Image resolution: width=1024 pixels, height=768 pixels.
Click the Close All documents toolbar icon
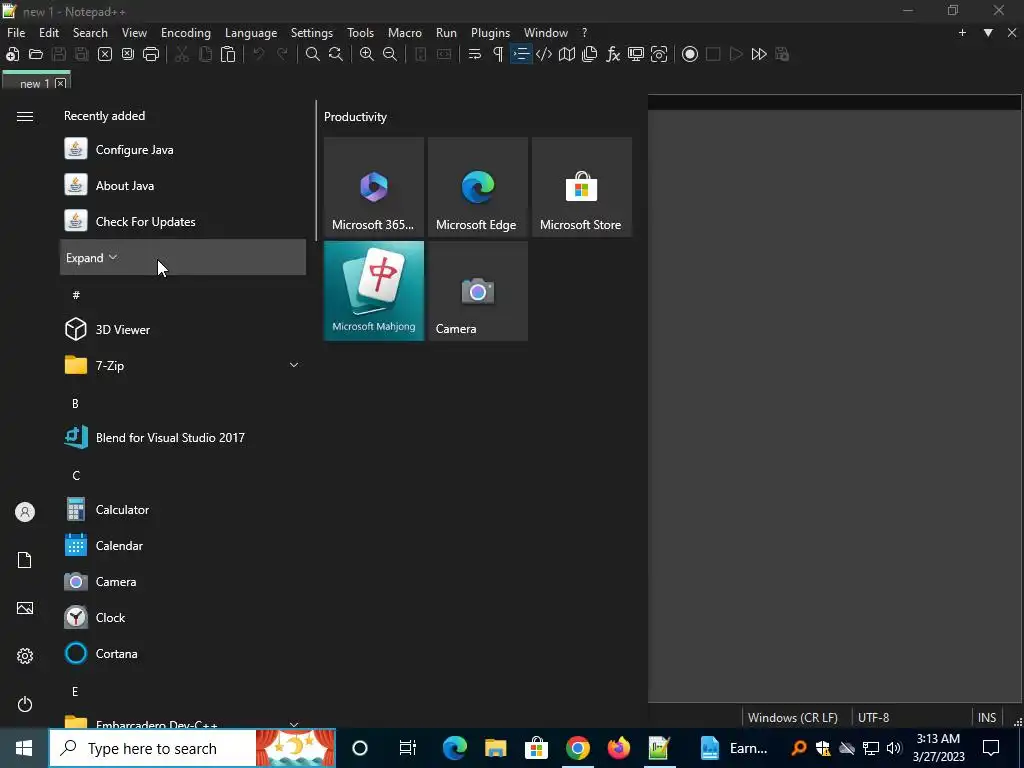tap(128, 54)
